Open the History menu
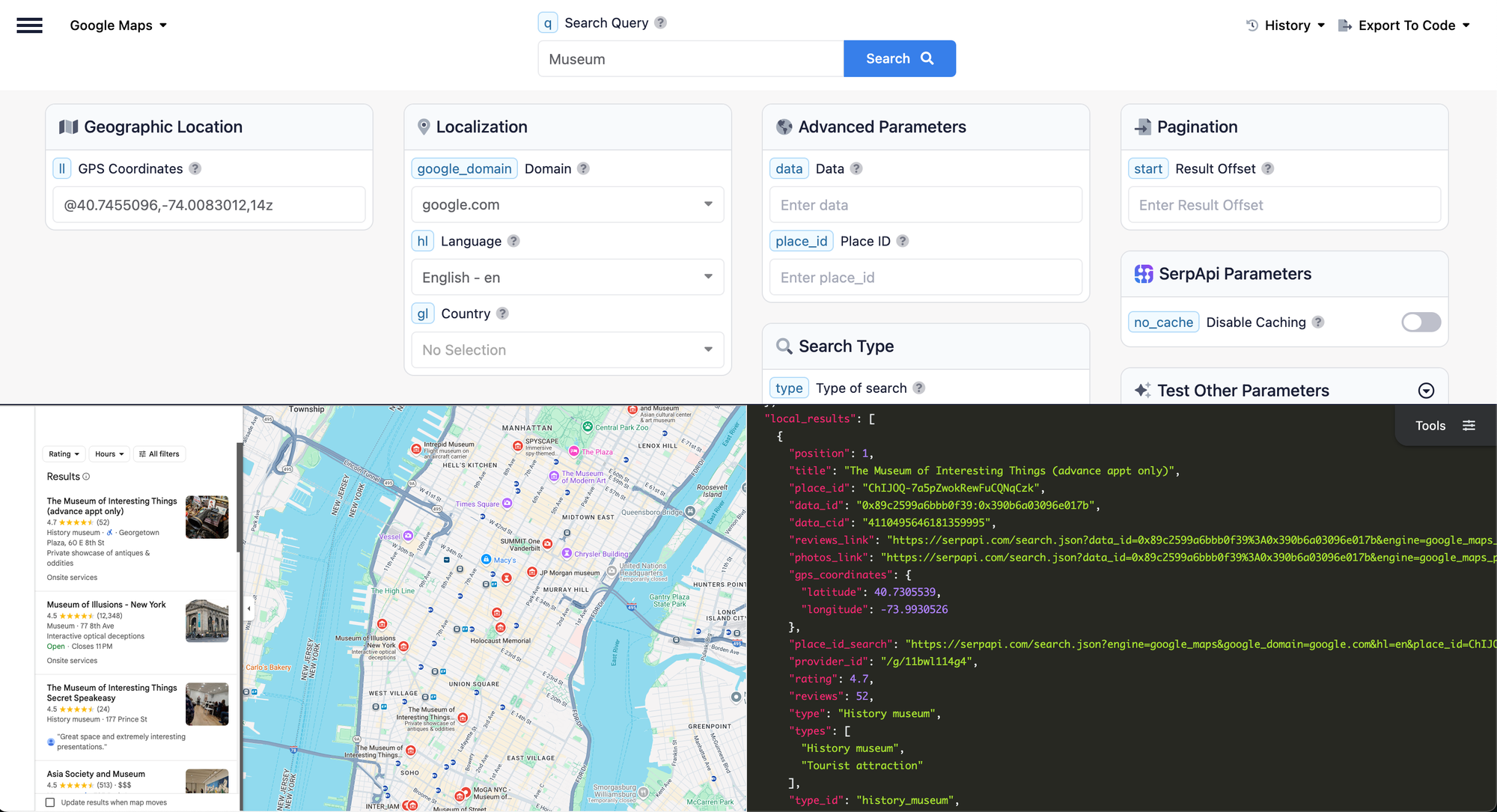The width and height of the screenshot is (1497, 812). click(x=1286, y=25)
